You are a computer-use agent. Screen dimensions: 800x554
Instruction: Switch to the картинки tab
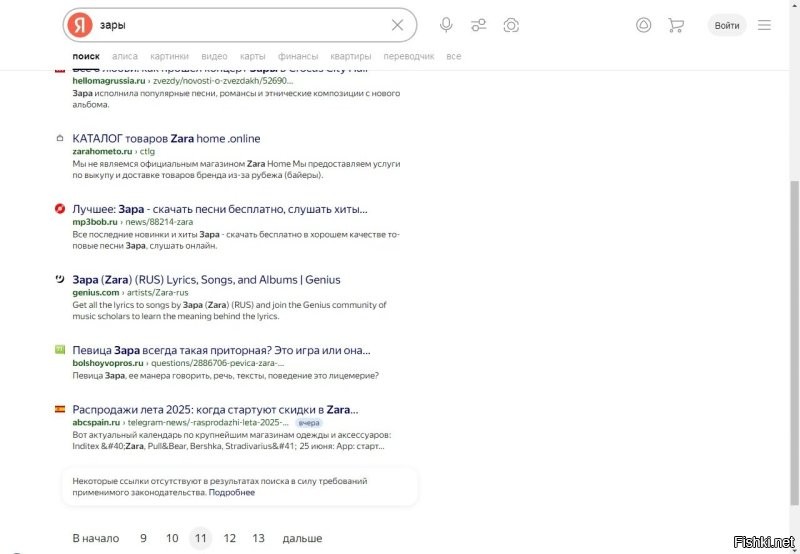(169, 56)
